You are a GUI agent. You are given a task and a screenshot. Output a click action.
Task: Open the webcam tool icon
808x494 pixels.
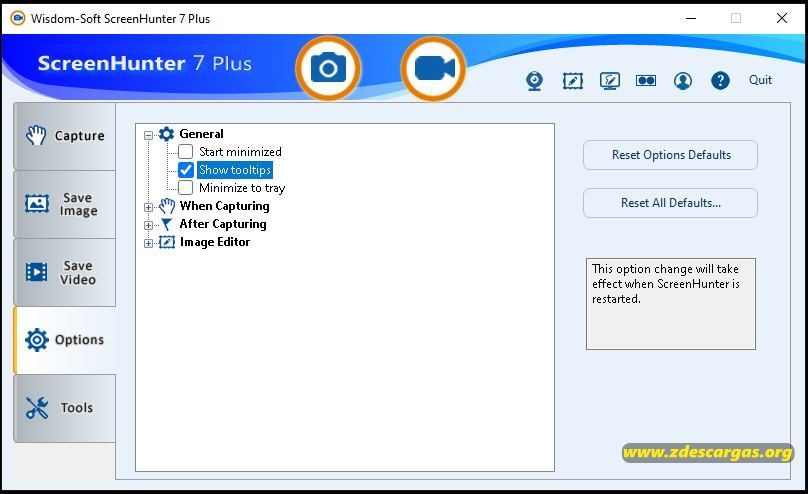pos(534,81)
